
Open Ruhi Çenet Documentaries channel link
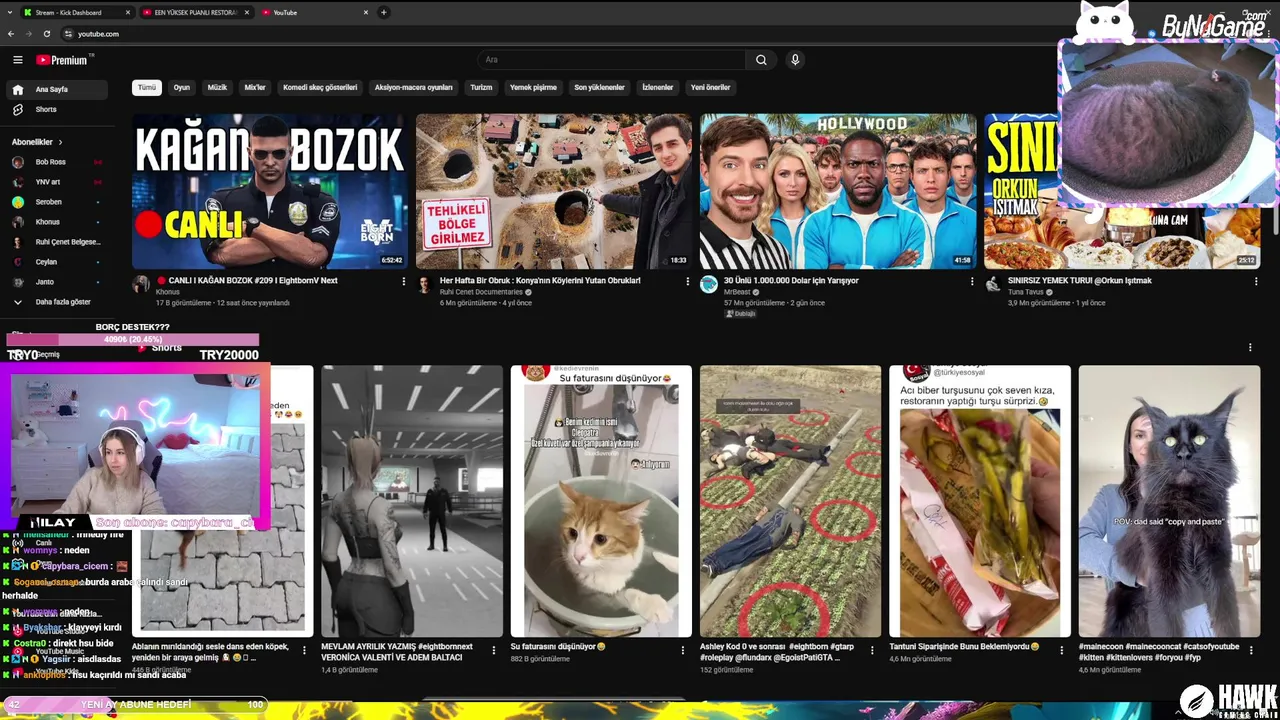click(481, 292)
